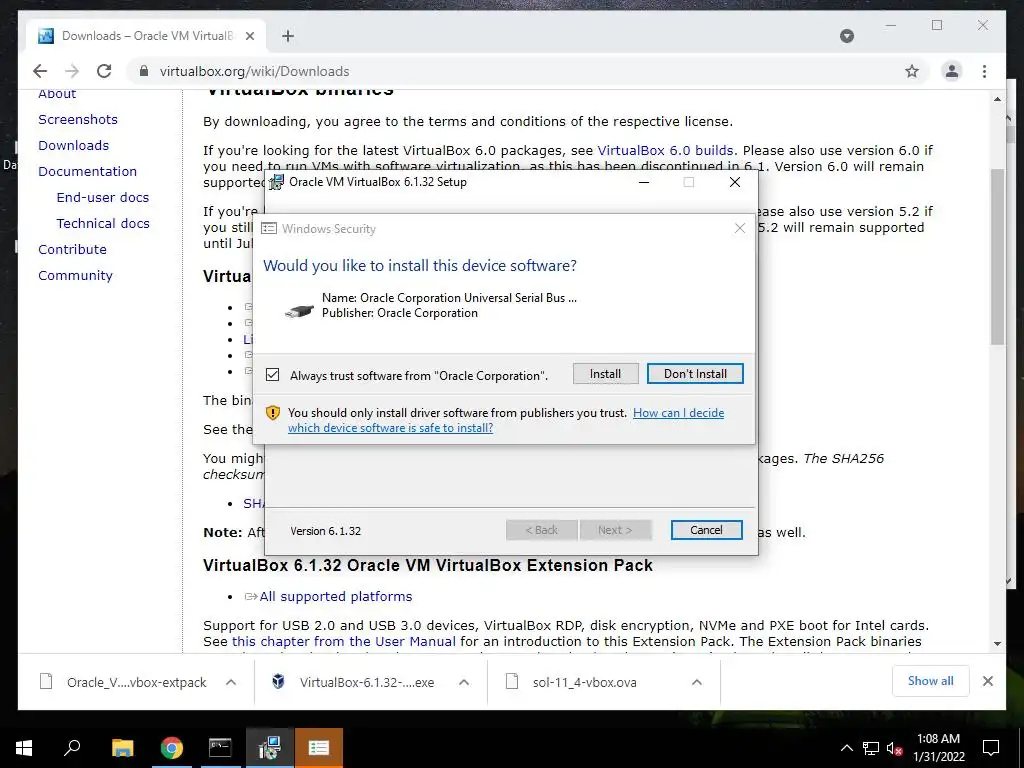Show hidden system tray icons

(x=846, y=748)
